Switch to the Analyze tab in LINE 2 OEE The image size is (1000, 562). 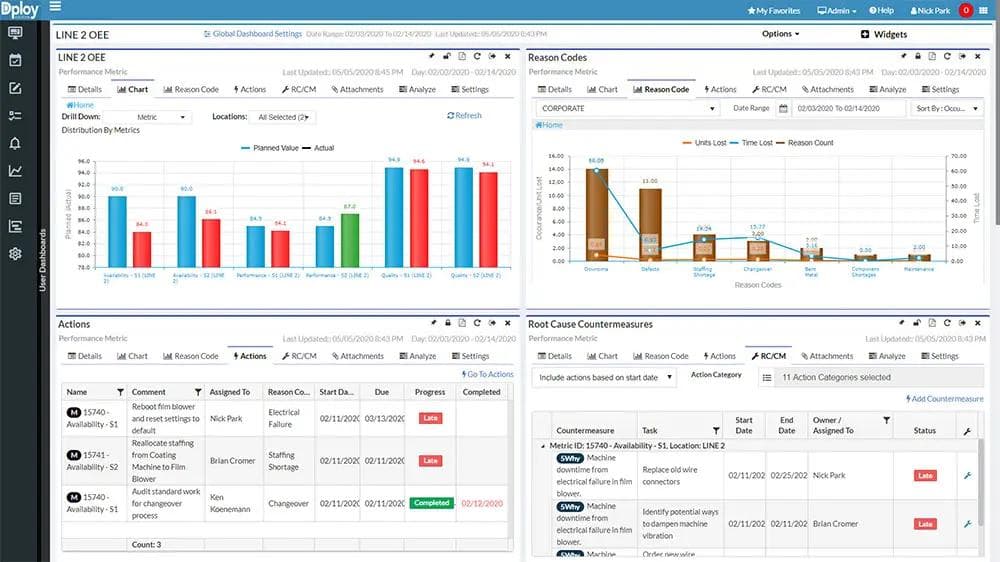pyautogui.click(x=417, y=89)
